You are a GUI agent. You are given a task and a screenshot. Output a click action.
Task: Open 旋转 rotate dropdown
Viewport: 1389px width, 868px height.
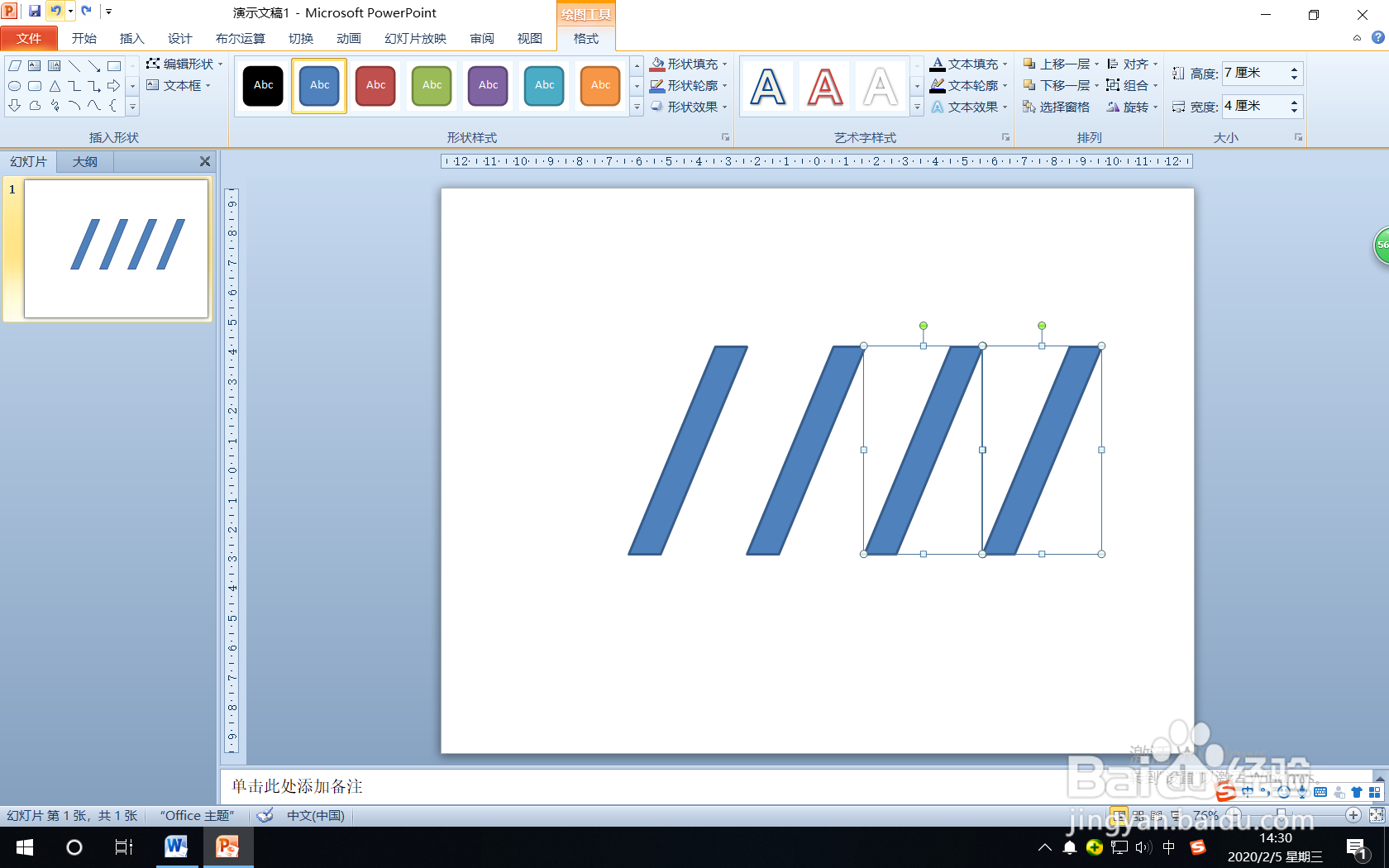click(1132, 107)
